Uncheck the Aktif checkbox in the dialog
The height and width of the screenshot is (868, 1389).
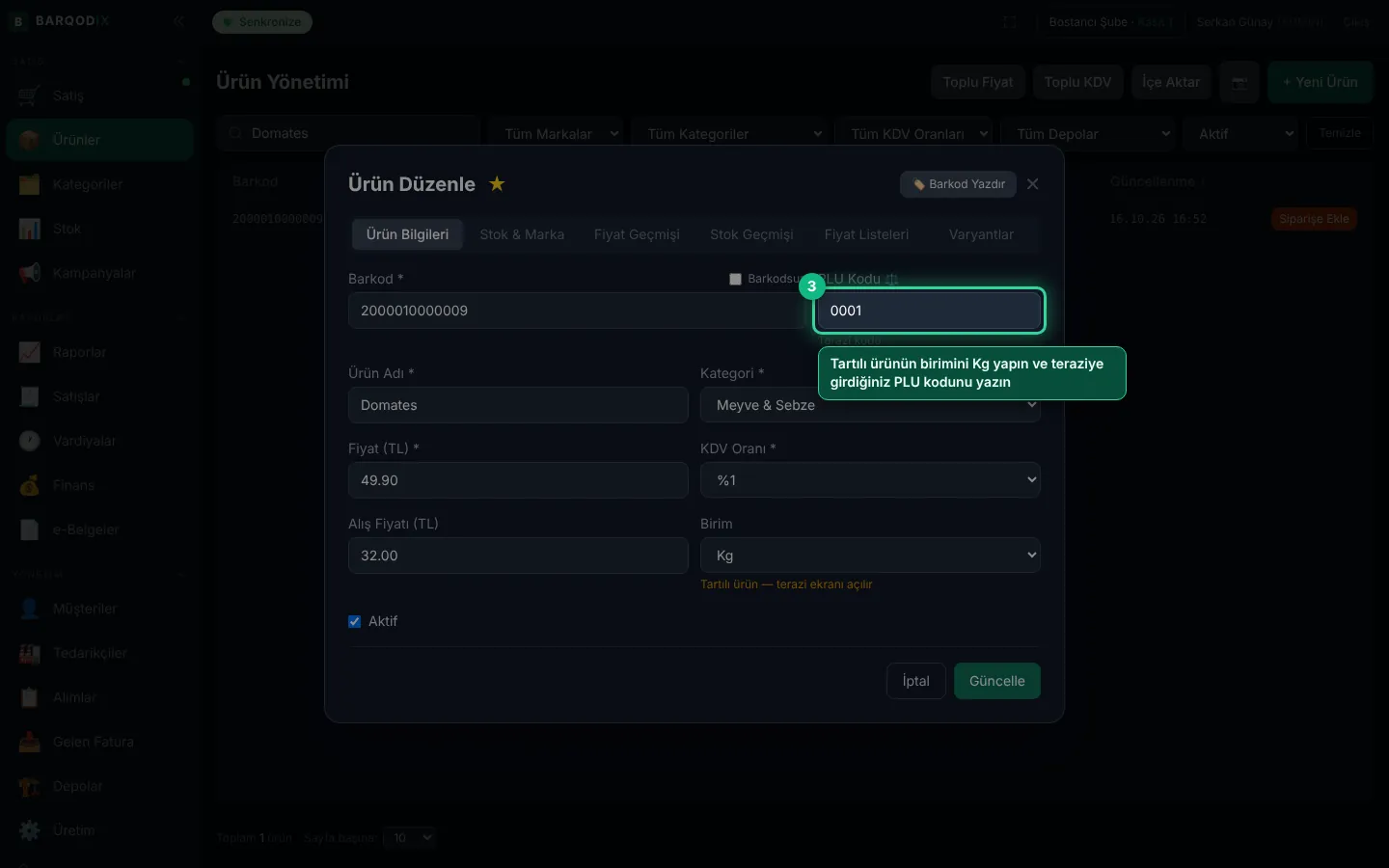[354, 621]
